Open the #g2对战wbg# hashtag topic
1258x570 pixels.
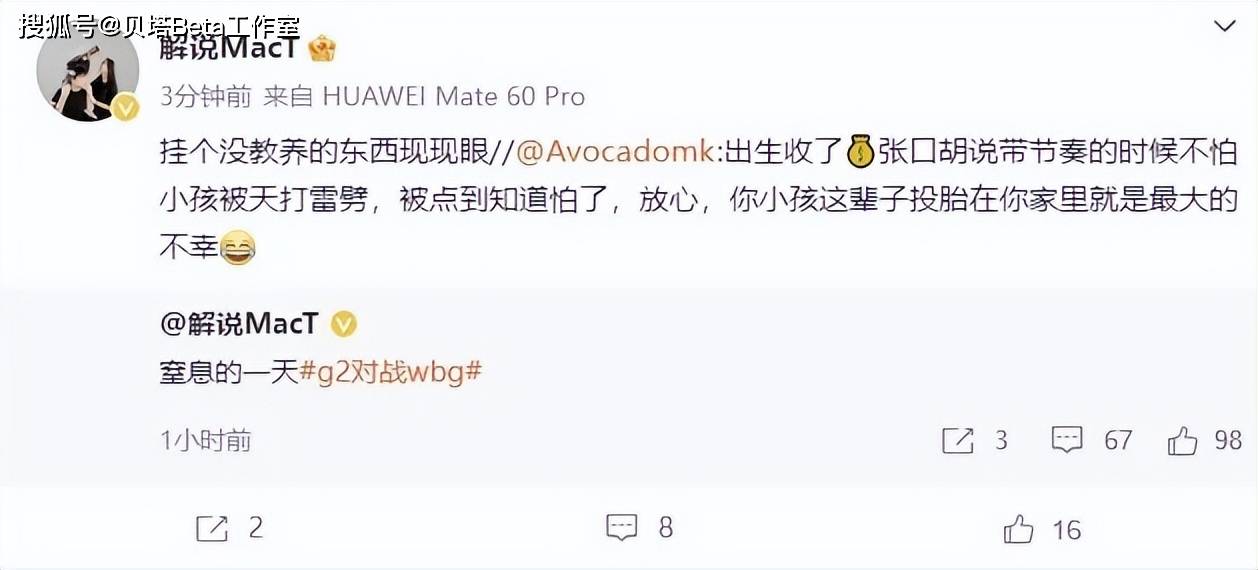392,372
